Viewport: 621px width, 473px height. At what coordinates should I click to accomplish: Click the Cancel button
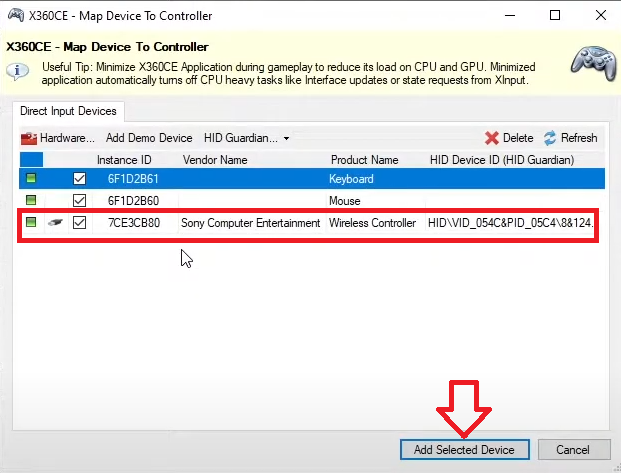pyautogui.click(x=574, y=450)
